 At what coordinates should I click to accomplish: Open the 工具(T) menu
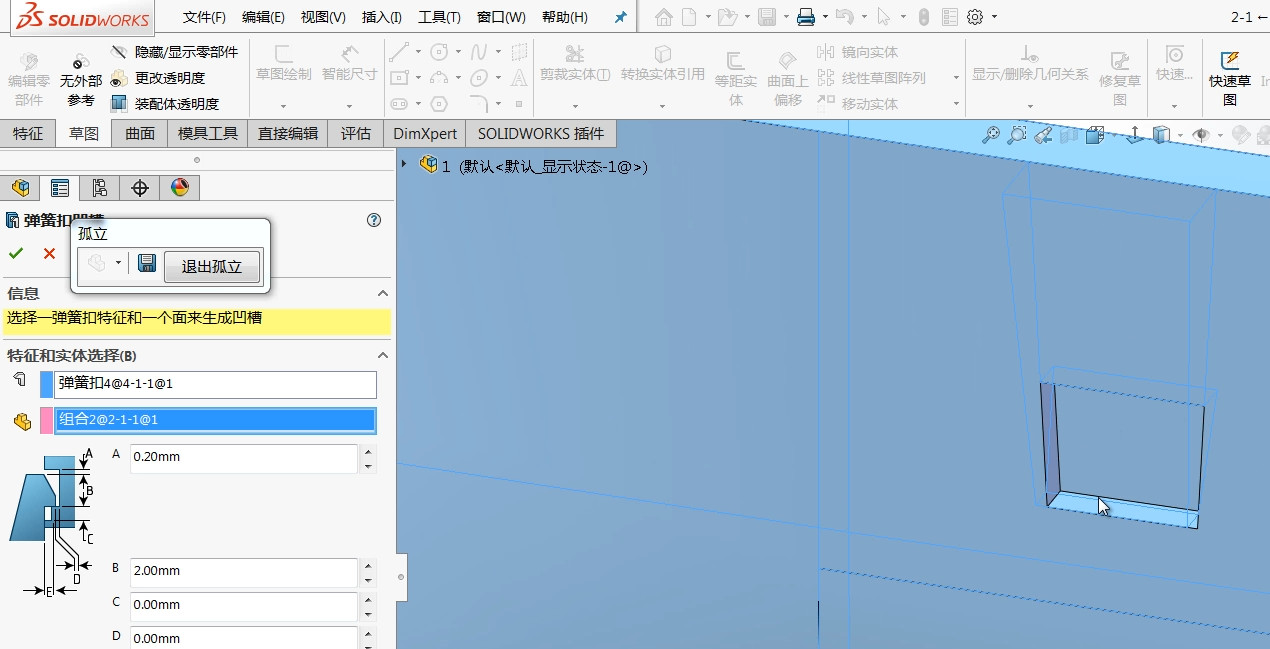[440, 17]
